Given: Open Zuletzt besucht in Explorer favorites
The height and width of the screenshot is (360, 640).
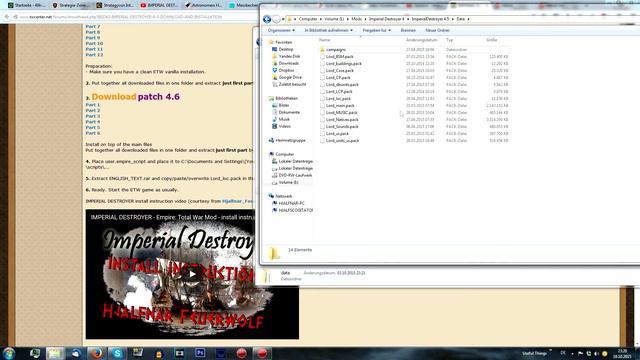Looking at the screenshot, I should (x=292, y=84).
